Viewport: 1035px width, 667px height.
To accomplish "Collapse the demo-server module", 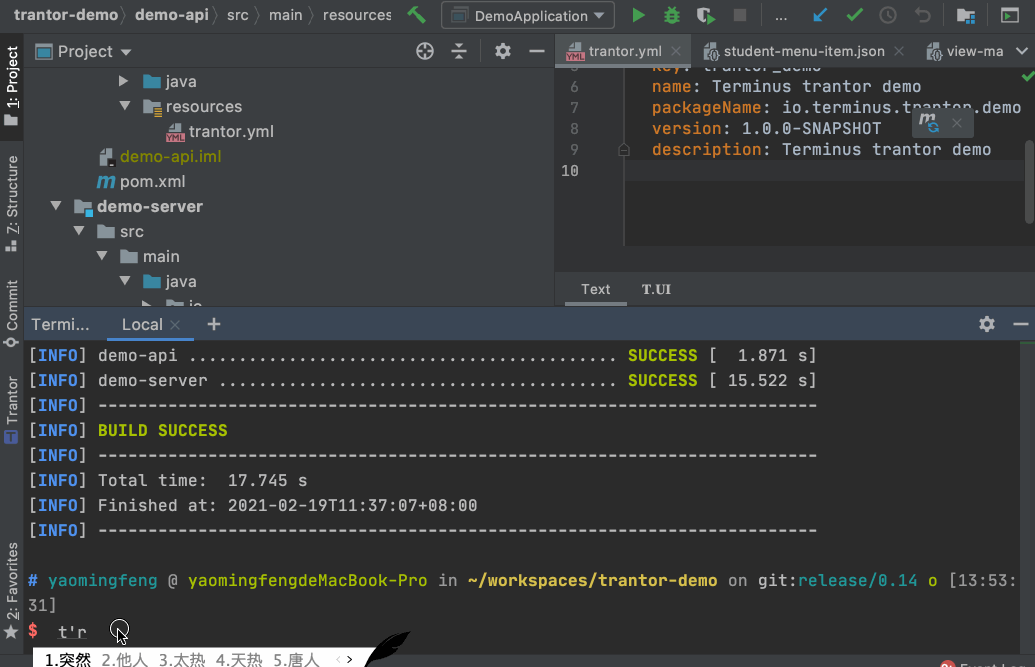I will tap(56, 206).
